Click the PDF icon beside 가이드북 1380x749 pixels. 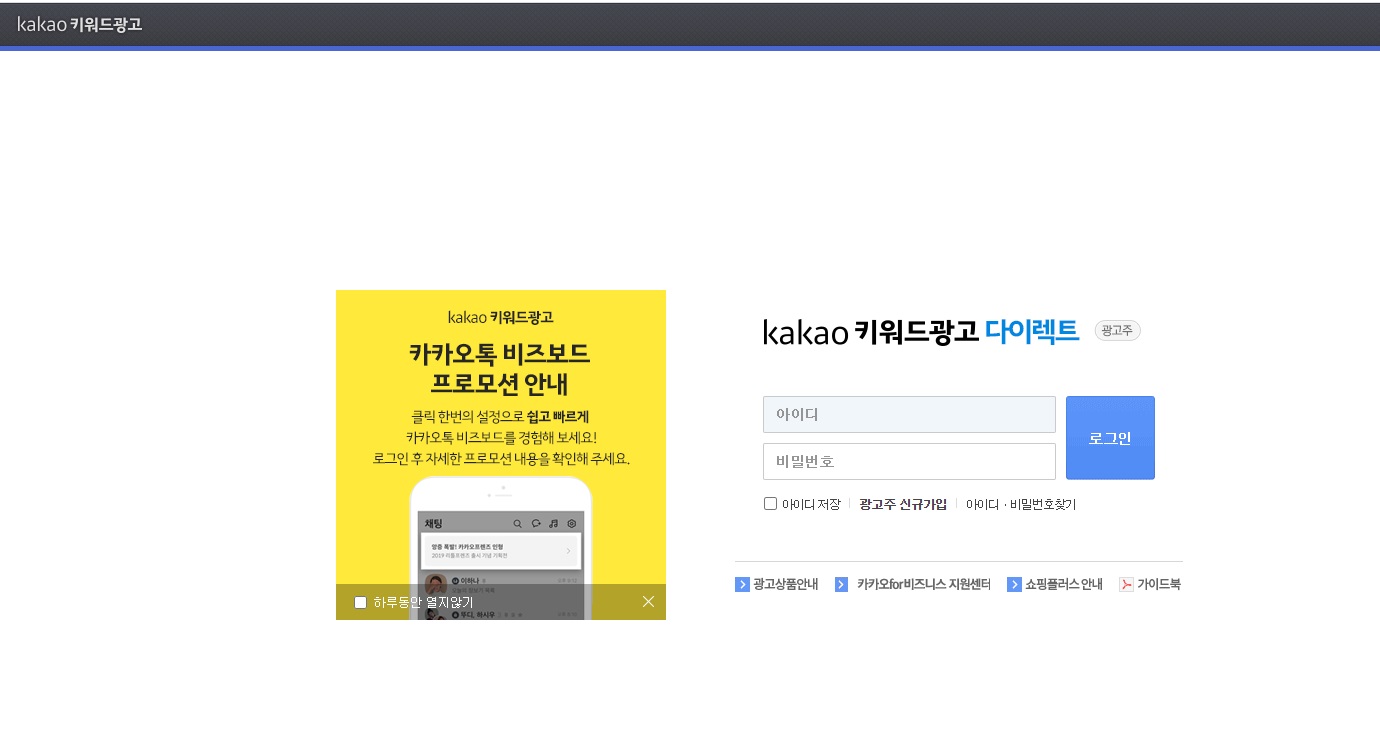pyautogui.click(x=1126, y=584)
